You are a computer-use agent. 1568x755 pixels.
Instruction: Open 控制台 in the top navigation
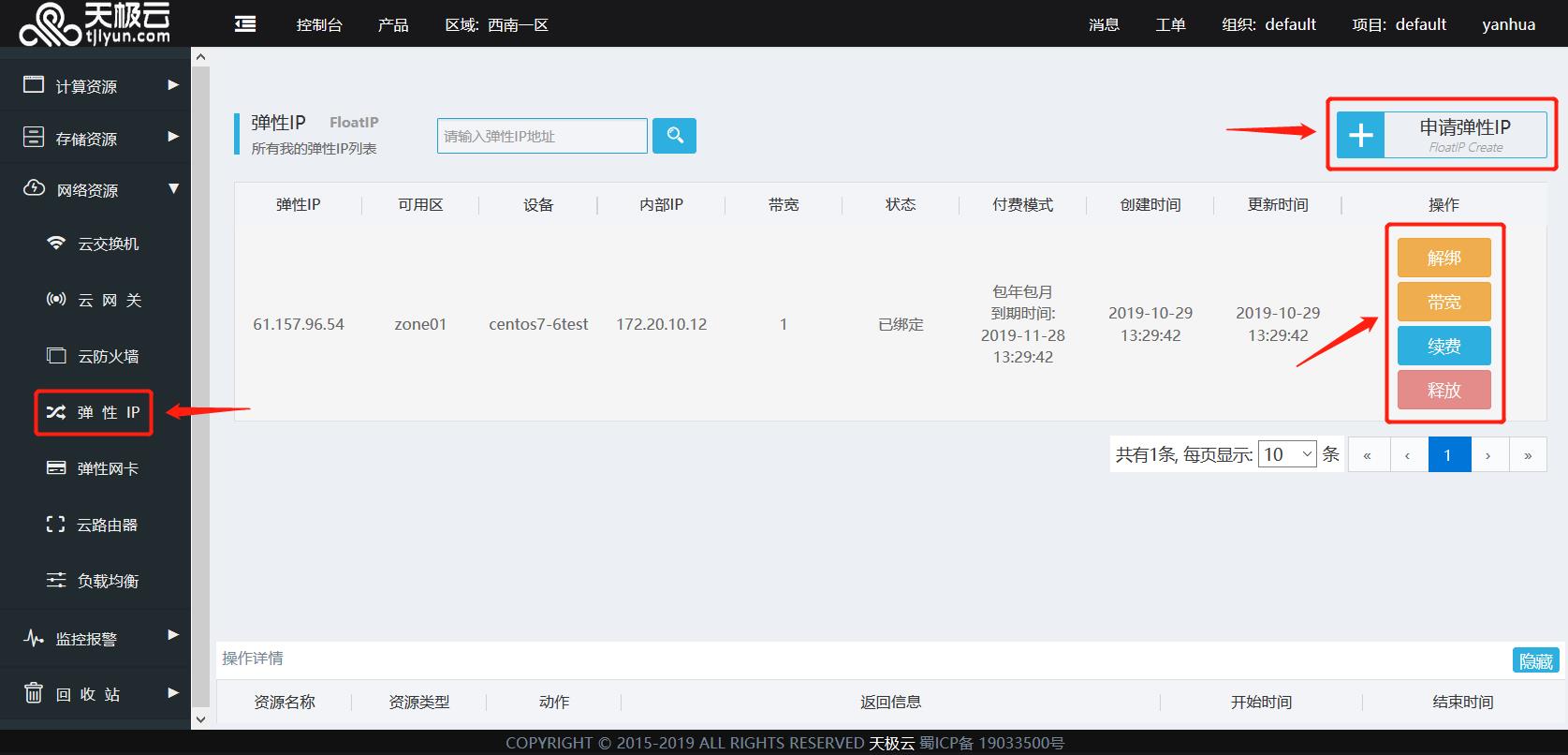tap(318, 24)
